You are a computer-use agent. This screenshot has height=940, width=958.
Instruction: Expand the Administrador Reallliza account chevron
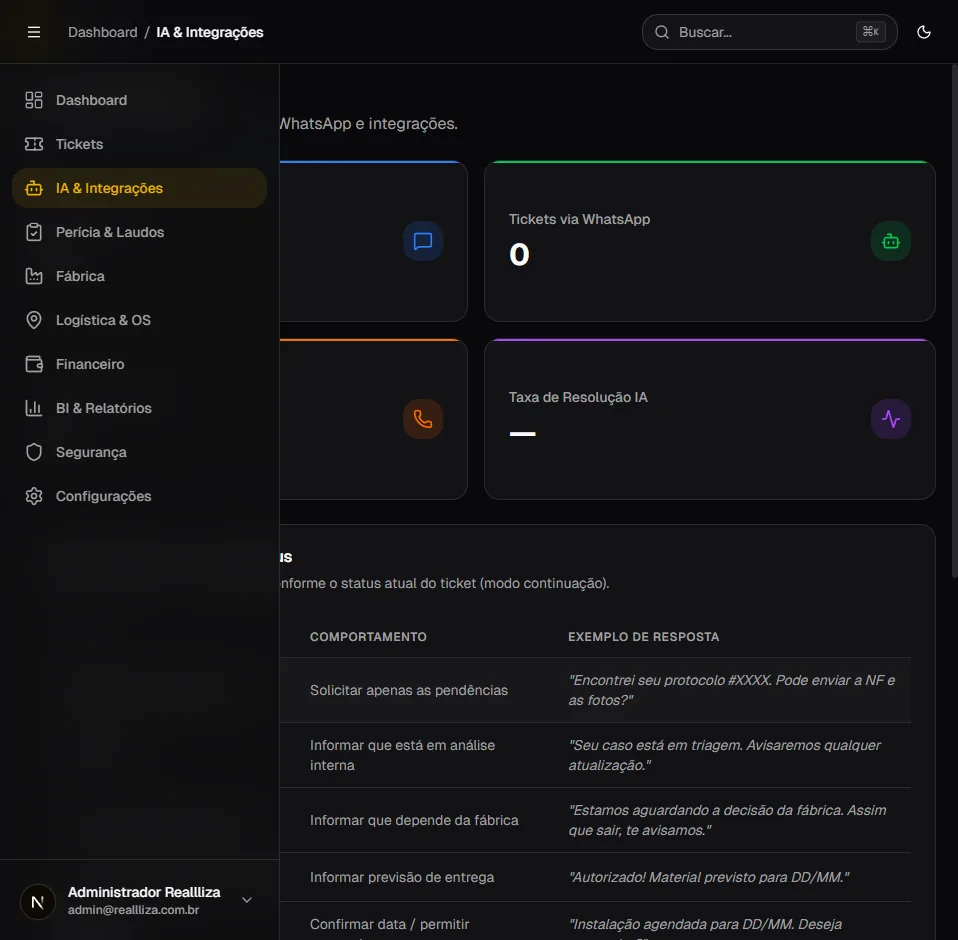(247, 900)
